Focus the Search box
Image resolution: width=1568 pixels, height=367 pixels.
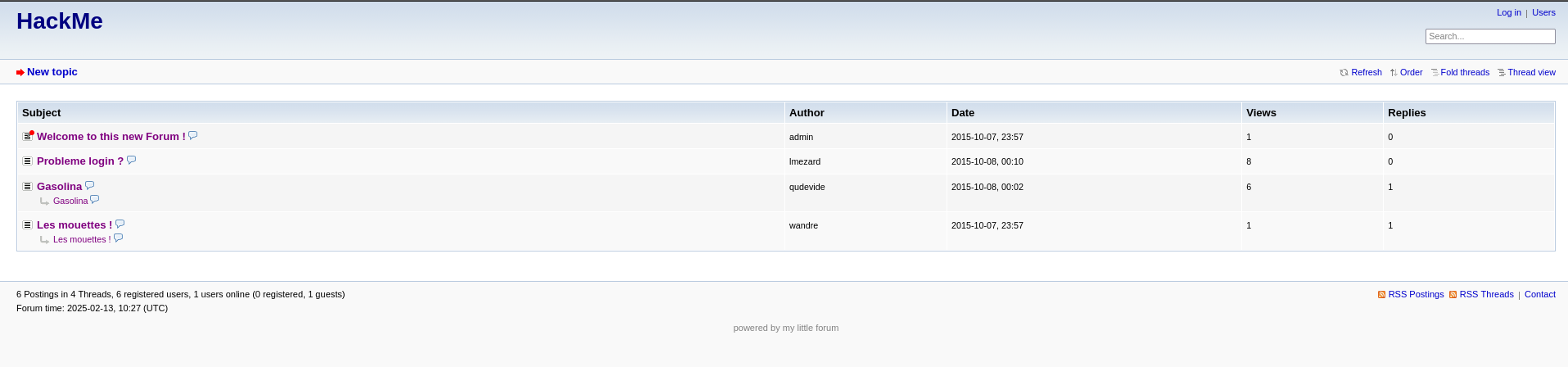[x=1490, y=36]
